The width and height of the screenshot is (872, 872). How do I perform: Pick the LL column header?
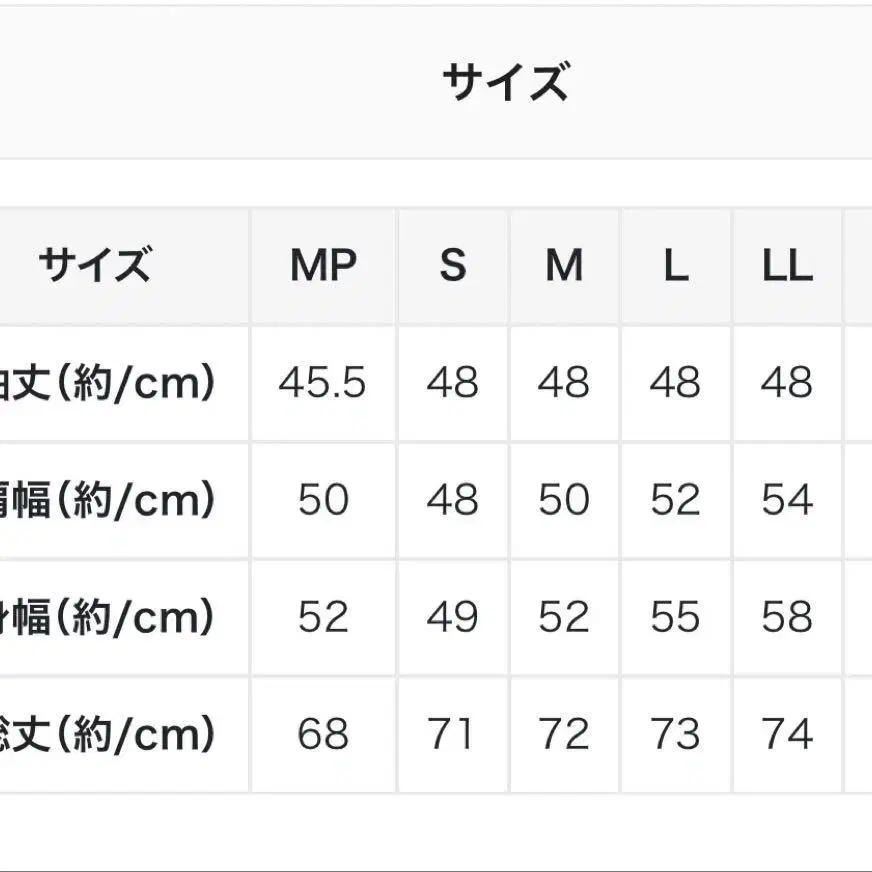(x=787, y=266)
